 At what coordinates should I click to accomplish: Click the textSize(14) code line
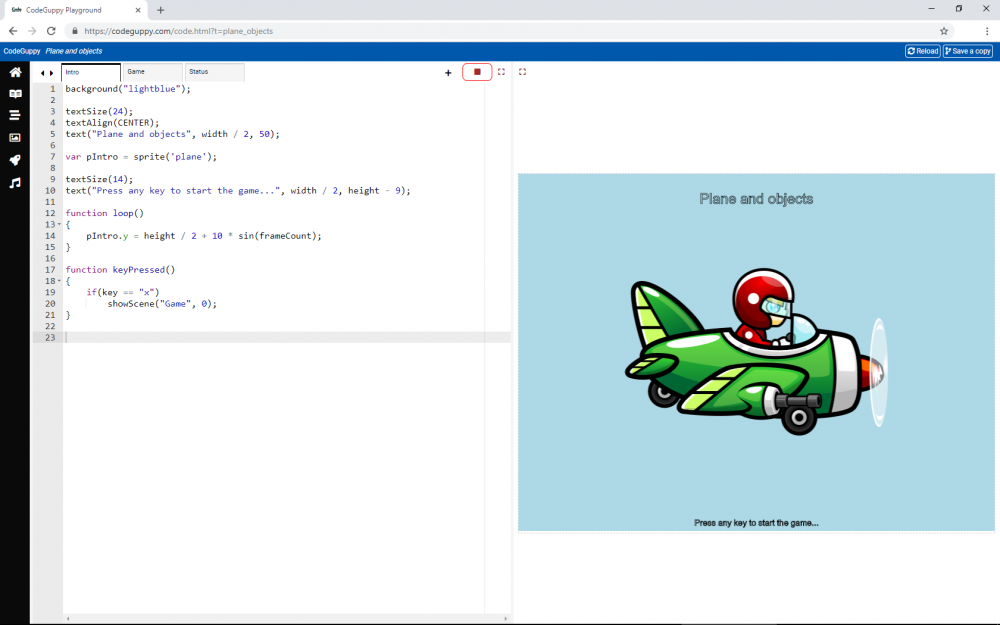(x=99, y=179)
